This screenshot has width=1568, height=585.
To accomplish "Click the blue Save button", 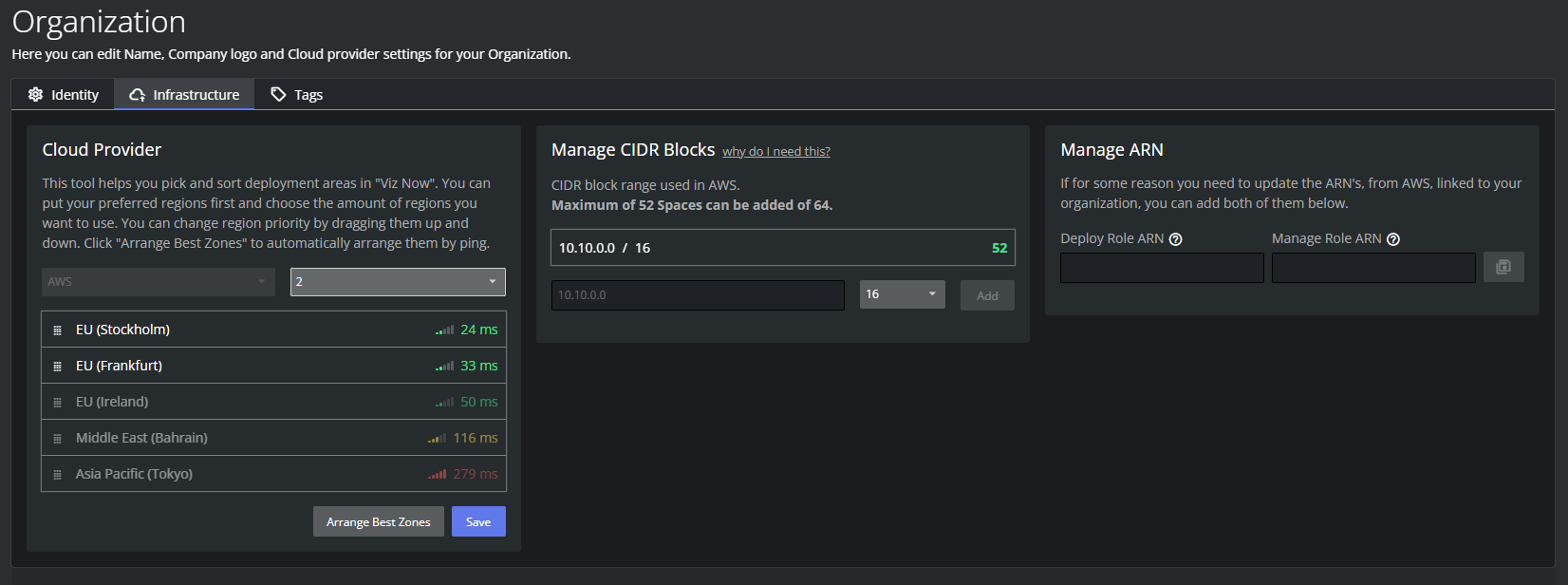I will (x=478, y=521).
